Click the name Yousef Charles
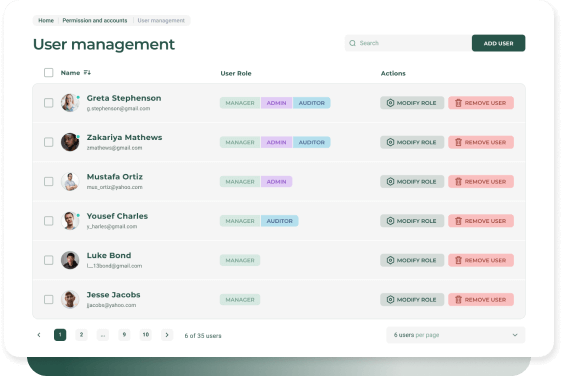This screenshot has width=562, height=376. click(x=117, y=216)
